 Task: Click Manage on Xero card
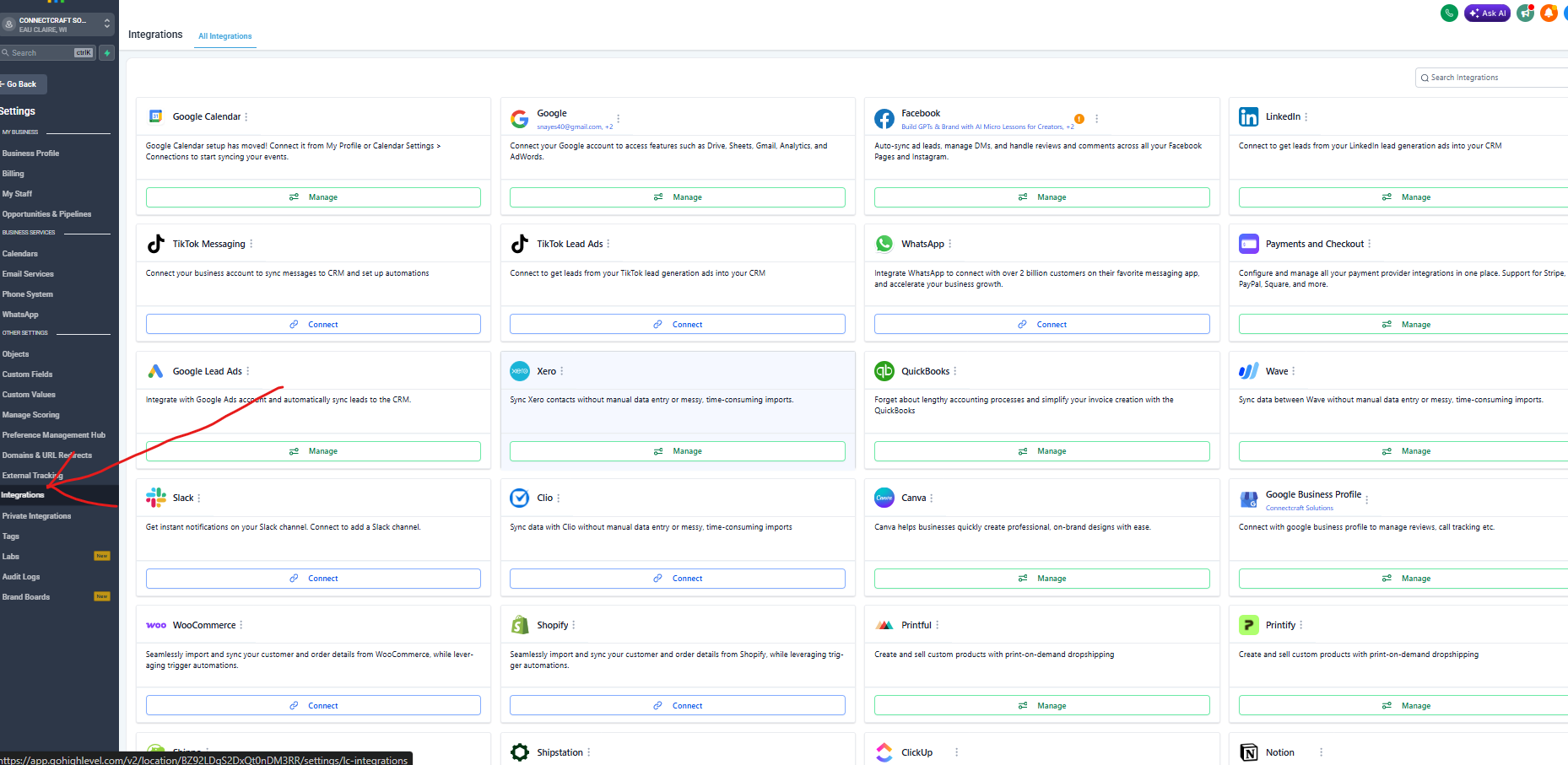pyautogui.click(x=678, y=451)
